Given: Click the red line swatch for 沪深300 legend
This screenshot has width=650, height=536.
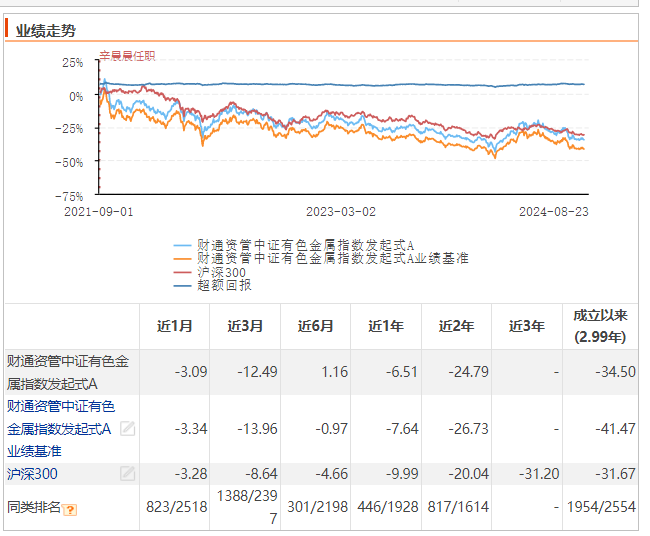Looking at the screenshot, I should [184, 272].
